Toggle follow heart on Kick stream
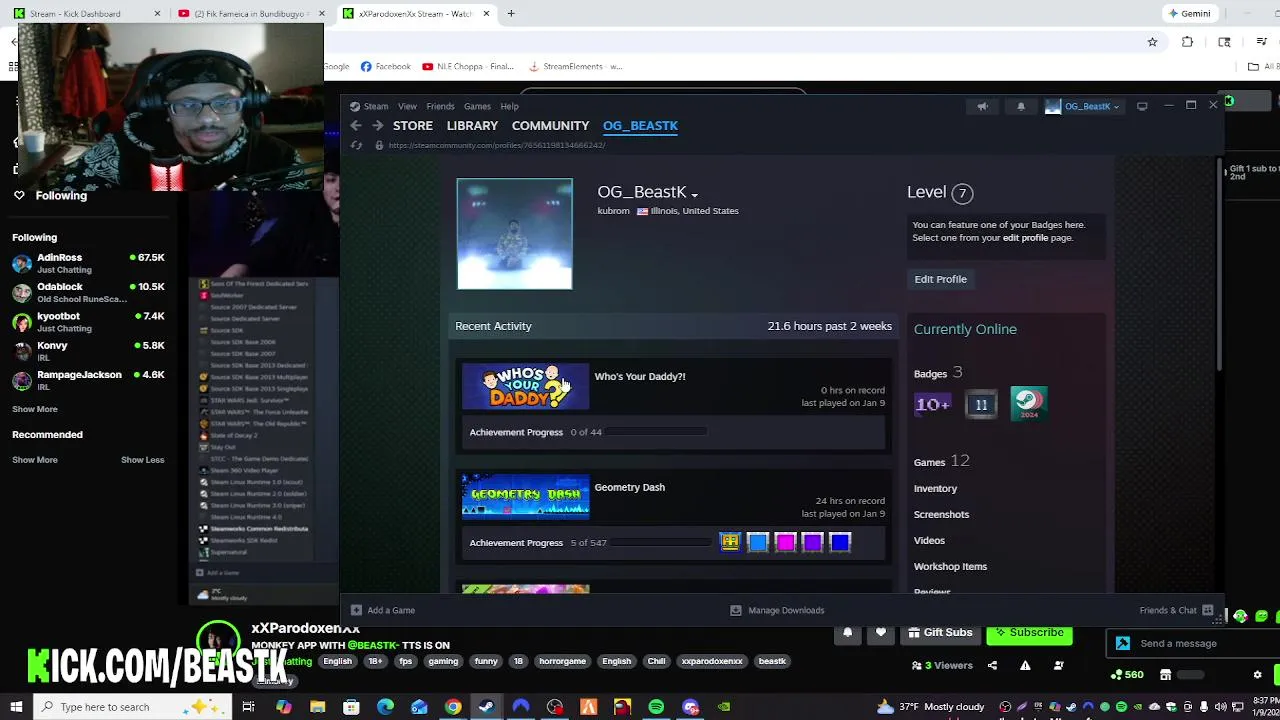Screen dimensions: 1280x720 point(881,633)
